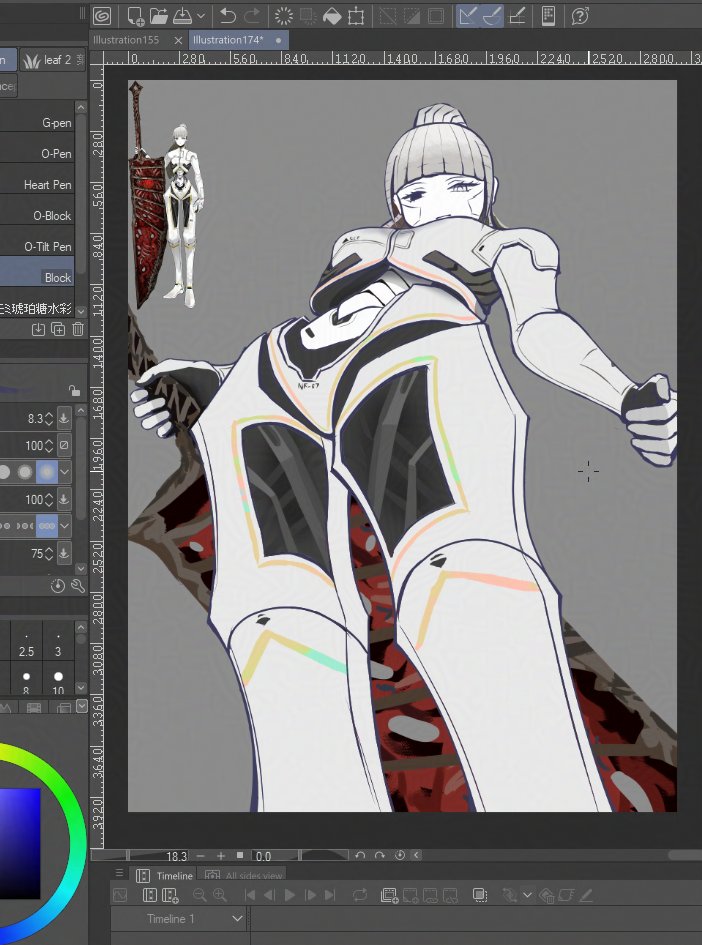The height and width of the screenshot is (945, 702).
Task: Open dynamics for the 75 setting
Action: click(64, 553)
